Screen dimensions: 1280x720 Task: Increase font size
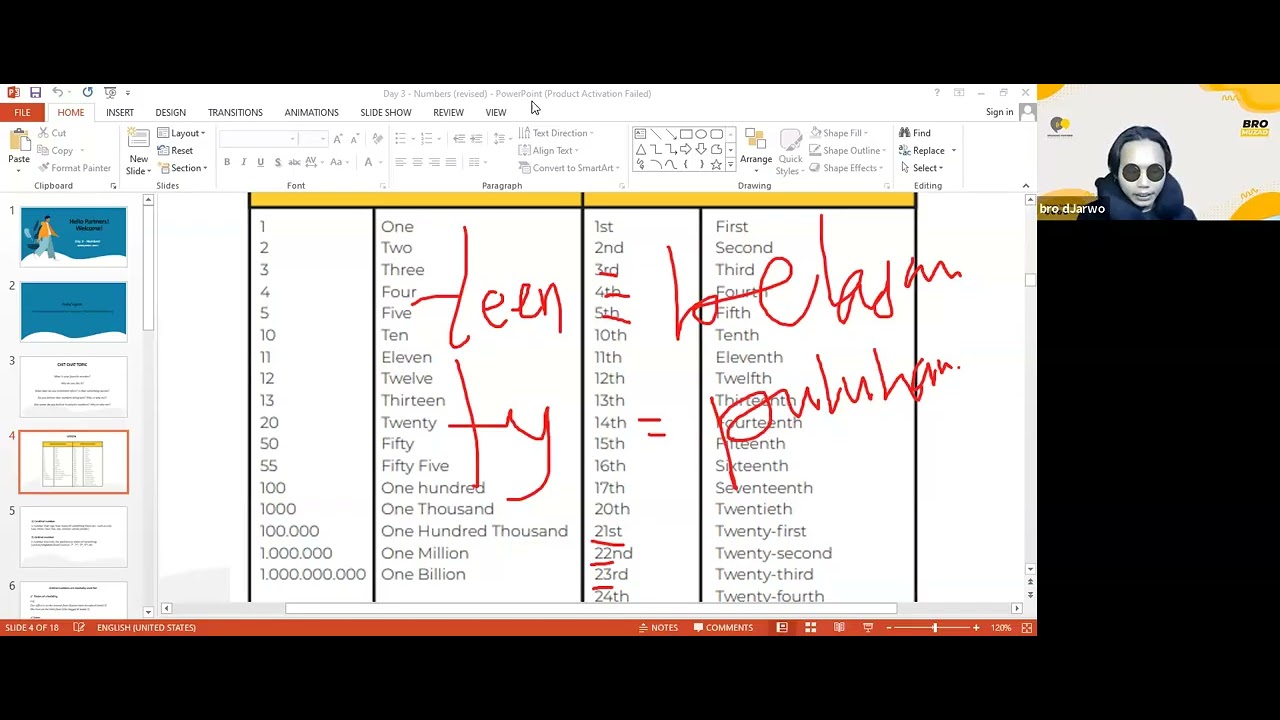(338, 138)
